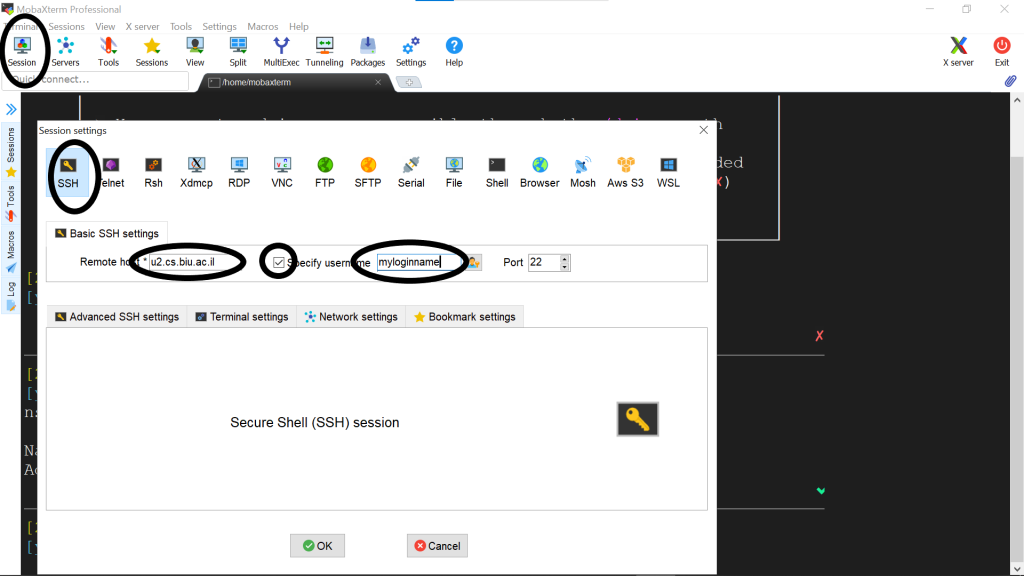Open the Session toolbar icon
The image size is (1024, 576).
point(22,52)
